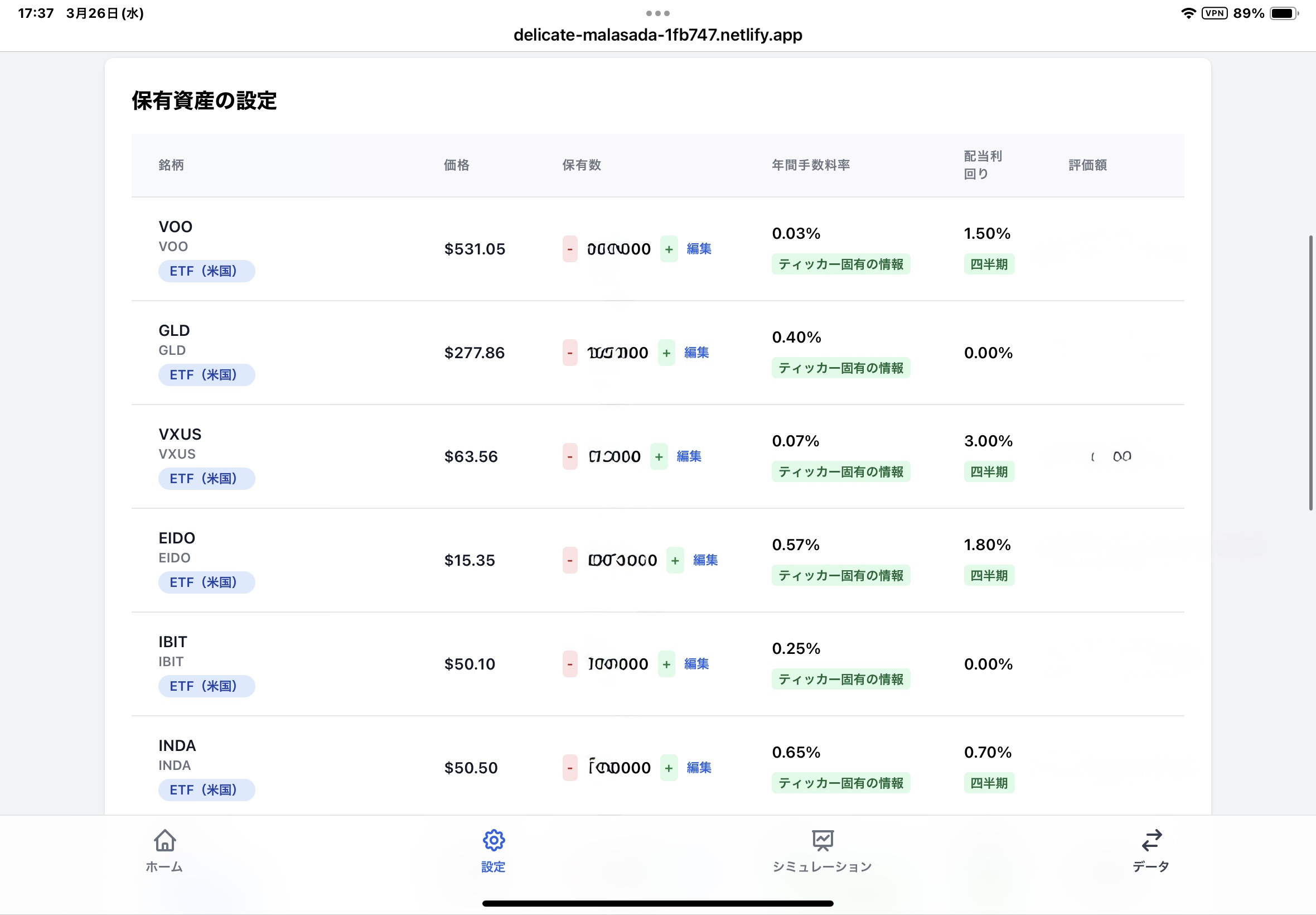Click the 年間手数料率 column header
The image size is (1316, 915).
pyautogui.click(x=811, y=165)
